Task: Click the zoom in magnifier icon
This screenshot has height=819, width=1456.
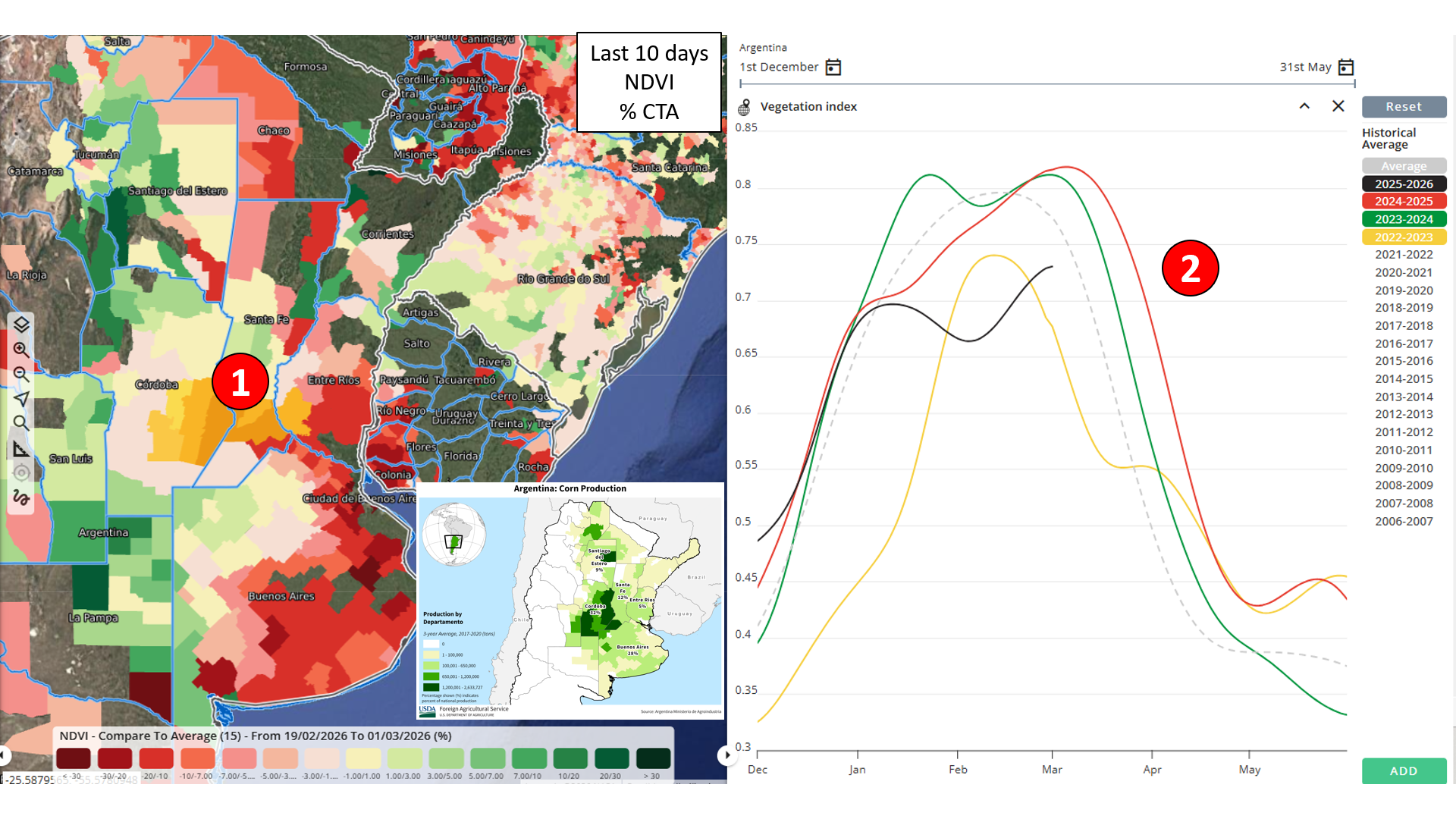Action: pos(21,350)
